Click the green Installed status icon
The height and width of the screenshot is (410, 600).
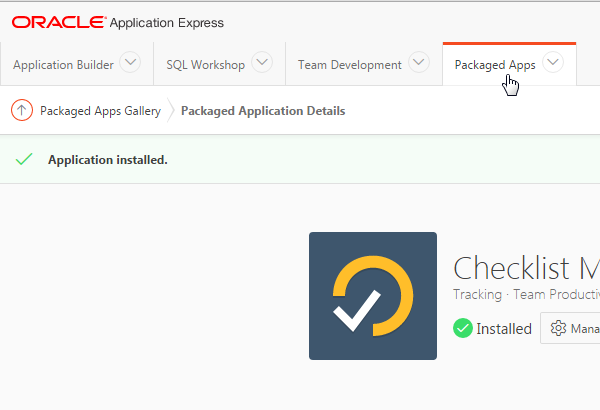pos(463,328)
